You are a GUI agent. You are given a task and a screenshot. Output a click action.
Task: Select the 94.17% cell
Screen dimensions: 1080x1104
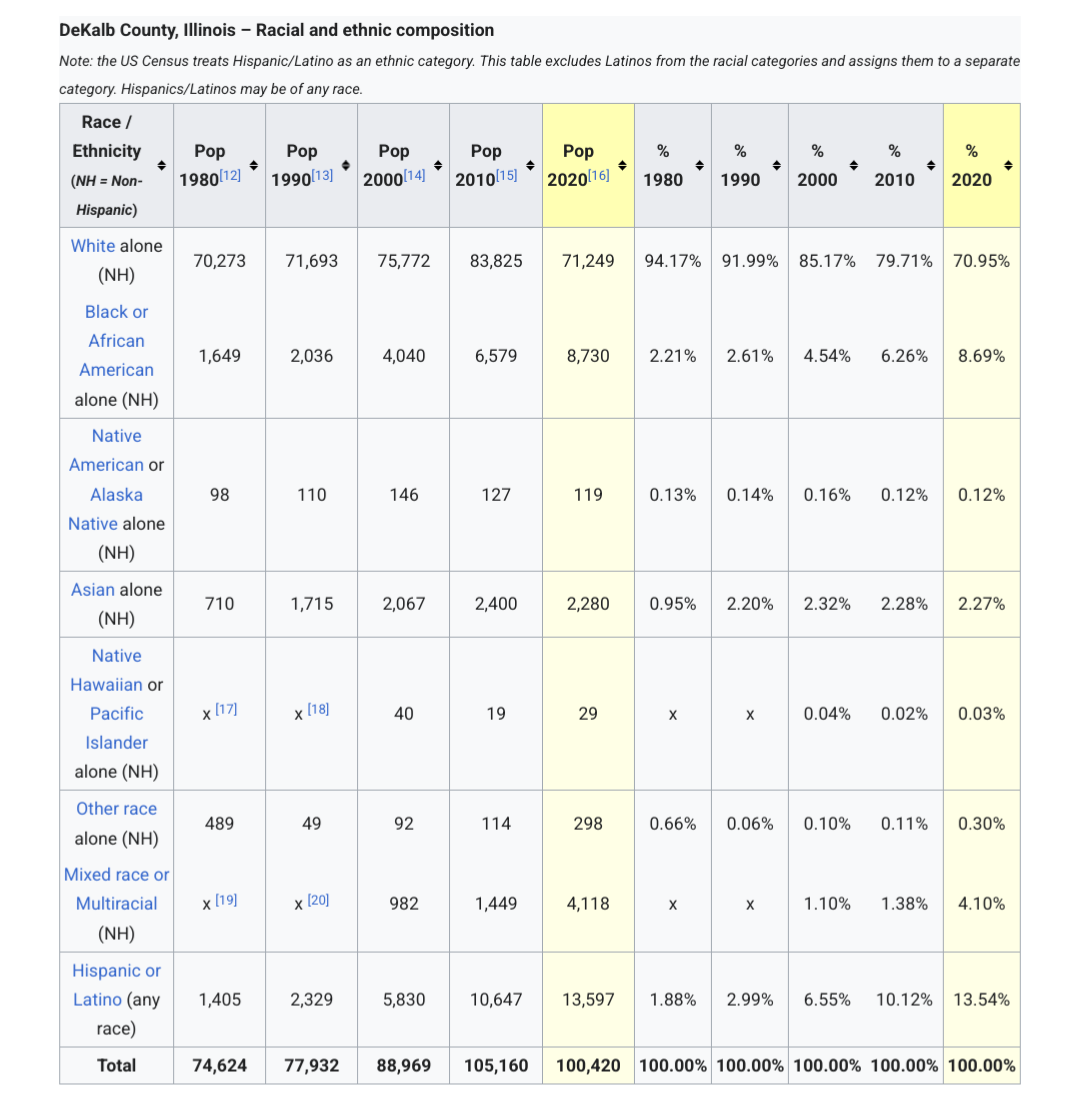[x=673, y=261]
